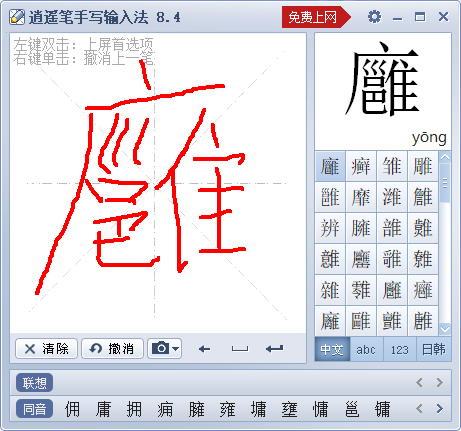Image resolution: width=461 pixels, height=431 pixels.
Task: Click the 免费上网 red banner
Action: point(316,17)
